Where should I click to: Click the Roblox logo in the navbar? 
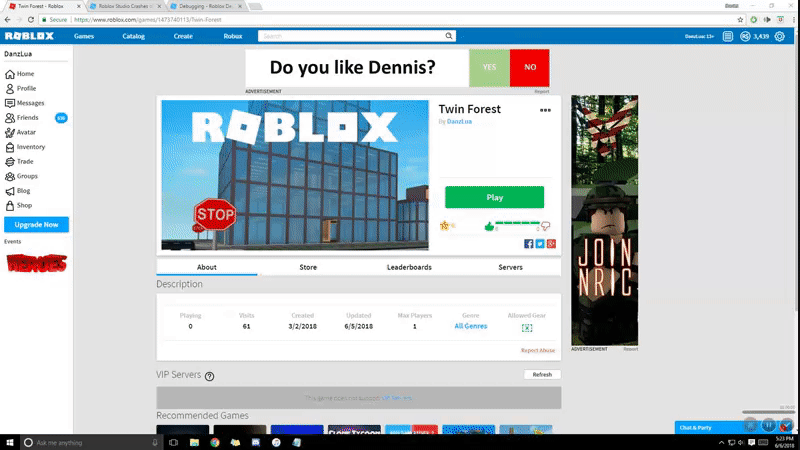(29, 36)
